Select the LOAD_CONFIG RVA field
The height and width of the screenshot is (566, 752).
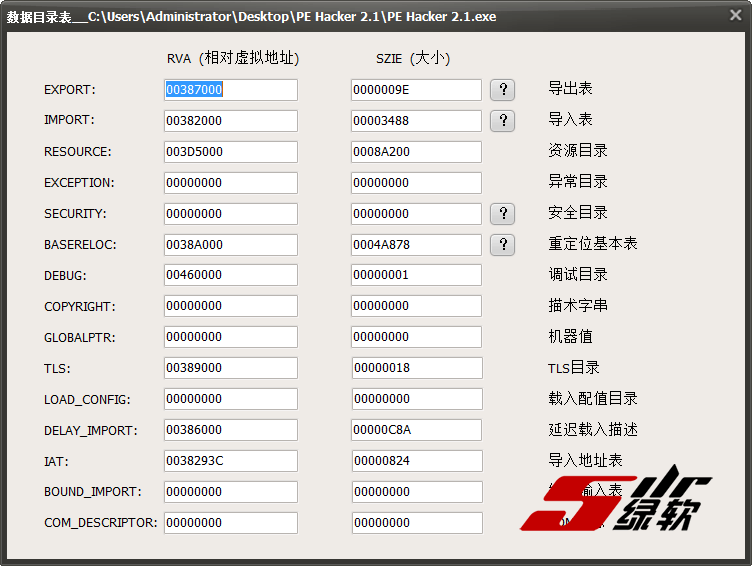[x=231, y=399]
